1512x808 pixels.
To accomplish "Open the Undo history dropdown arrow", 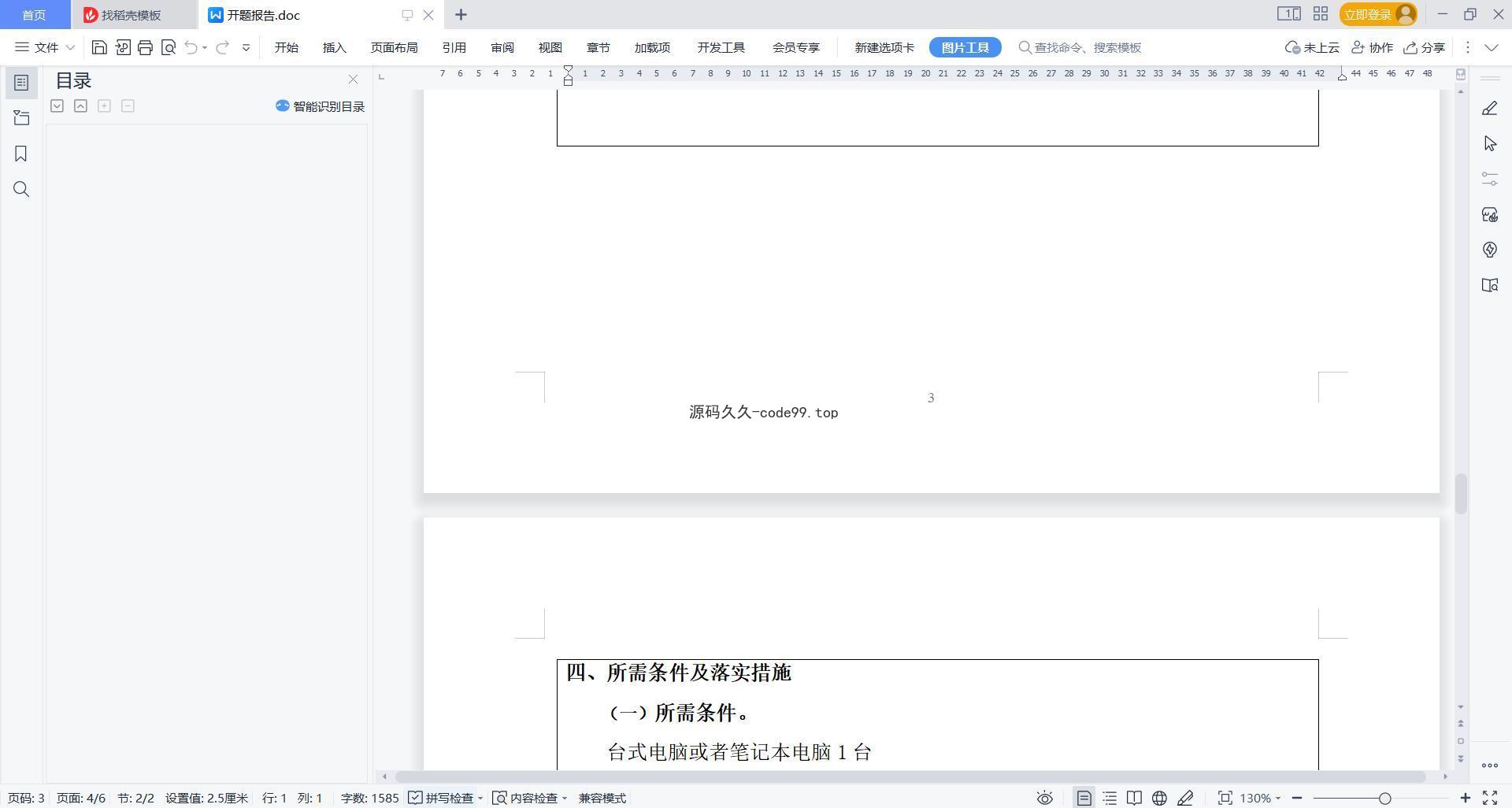I will [x=205, y=47].
